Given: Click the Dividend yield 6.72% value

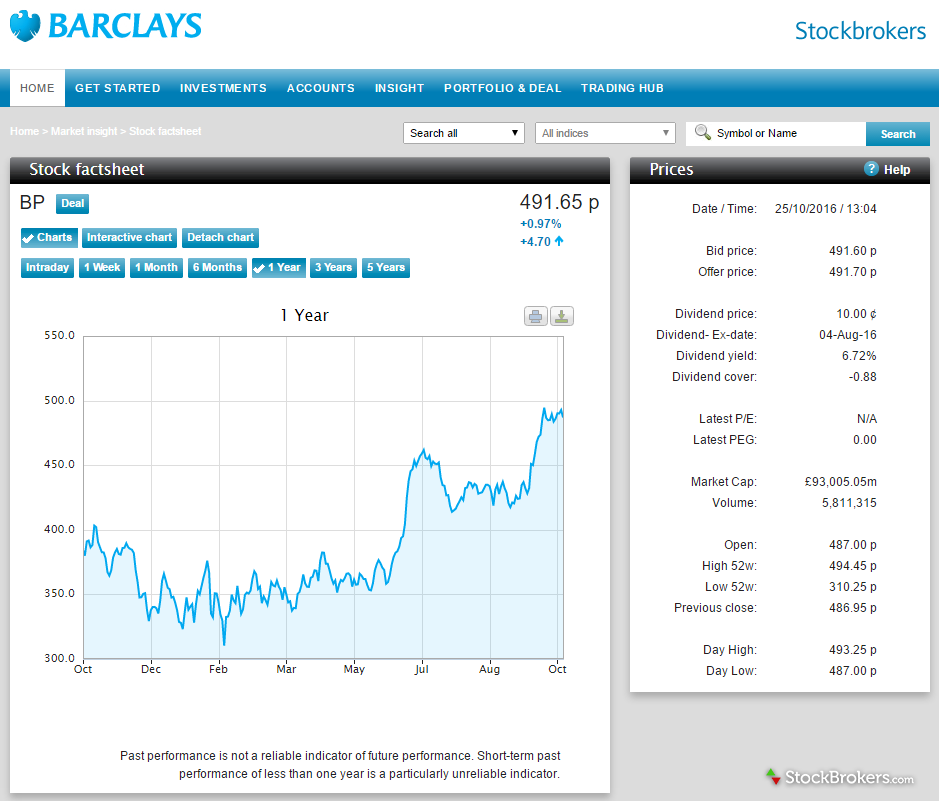Looking at the screenshot, I should point(859,356).
